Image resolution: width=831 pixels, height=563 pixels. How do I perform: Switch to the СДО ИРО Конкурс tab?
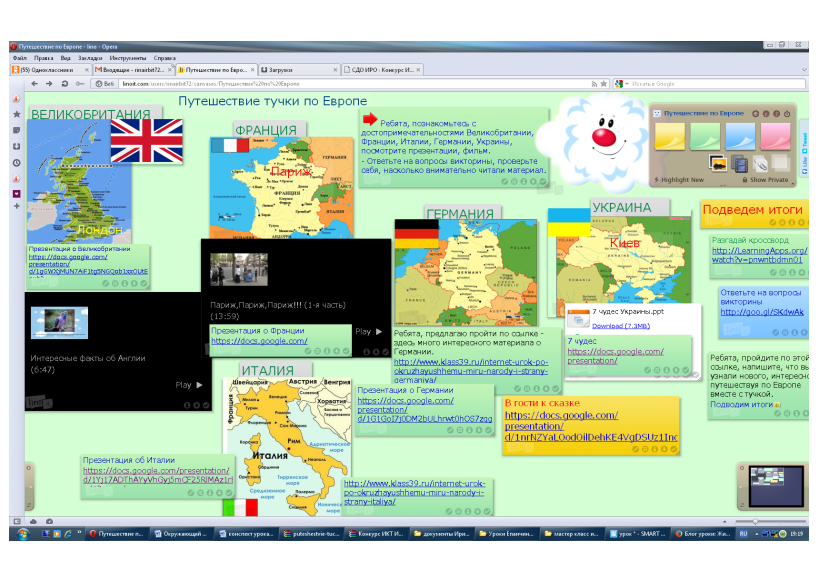coord(382,69)
